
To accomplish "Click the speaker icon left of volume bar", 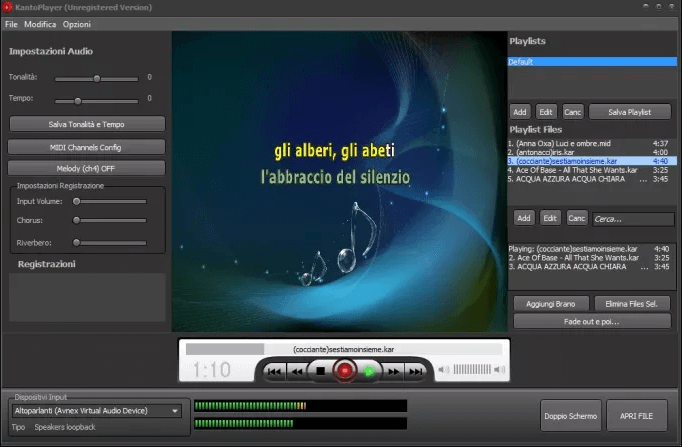I will pyautogui.click(x=445, y=371).
